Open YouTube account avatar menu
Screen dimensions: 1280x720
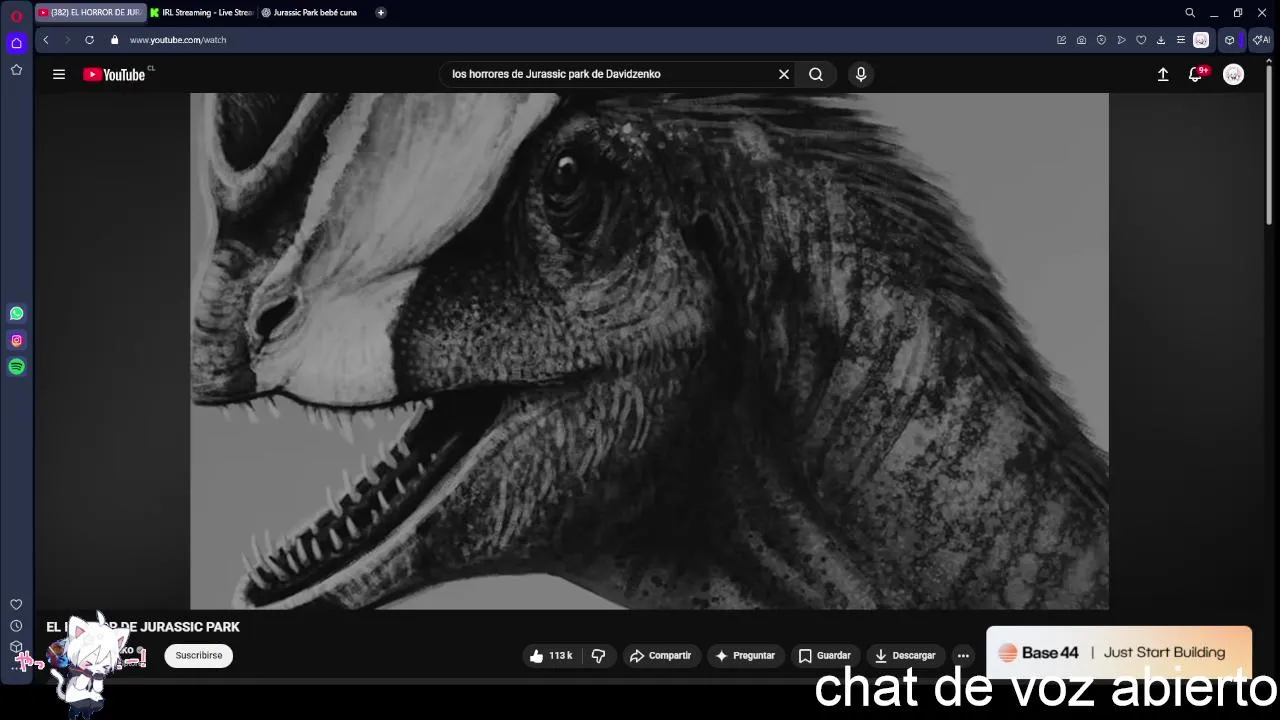tap(1233, 74)
